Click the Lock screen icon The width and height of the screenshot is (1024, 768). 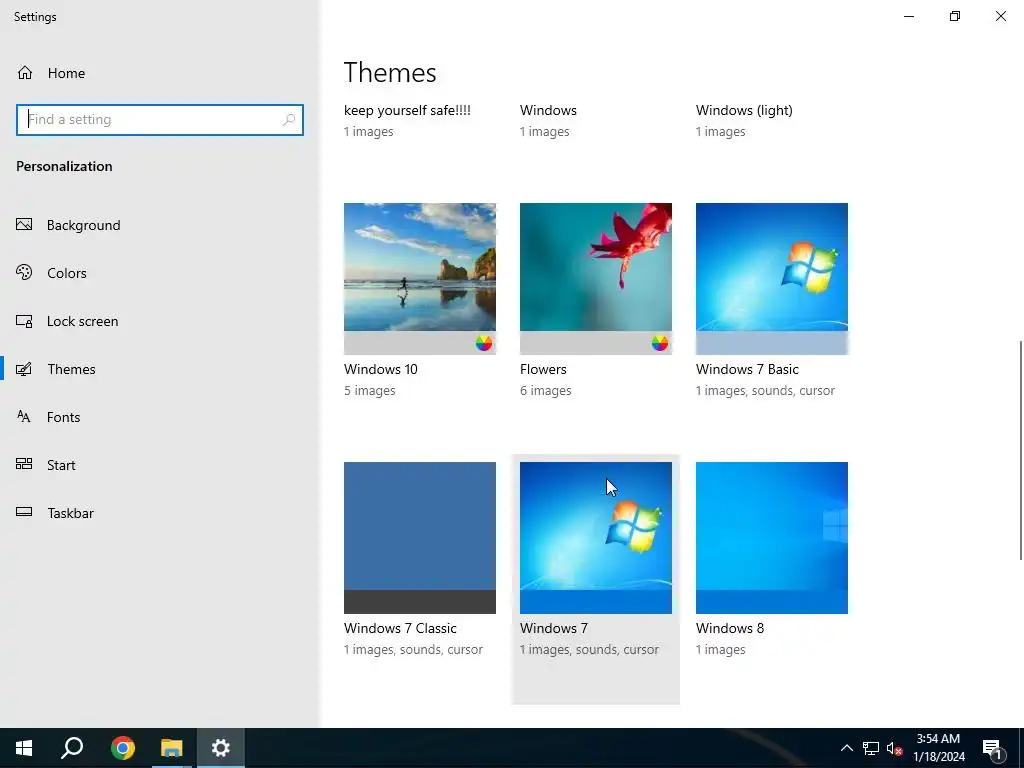[24, 321]
